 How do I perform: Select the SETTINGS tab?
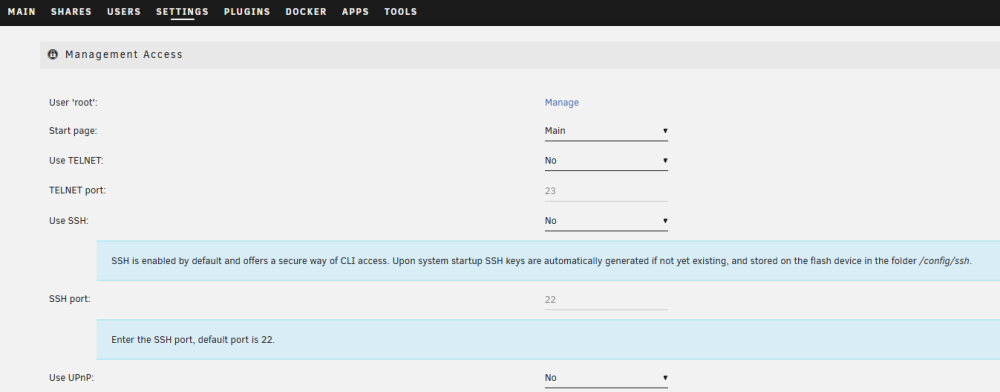[x=182, y=12]
